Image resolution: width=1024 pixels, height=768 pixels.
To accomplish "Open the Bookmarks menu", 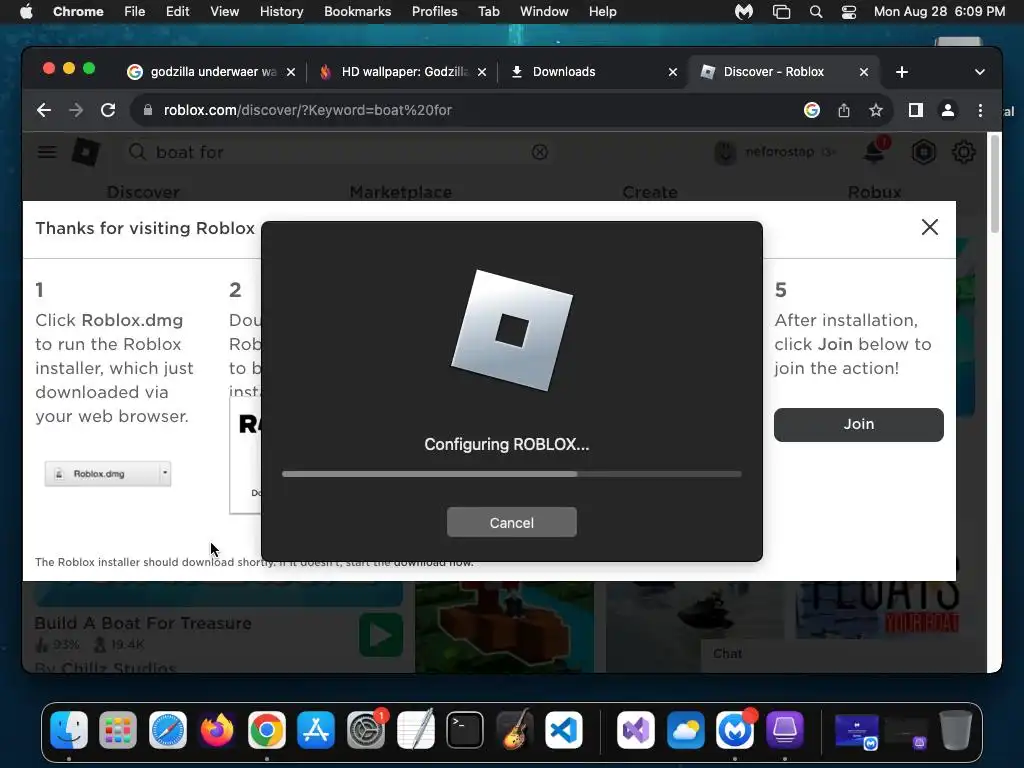I will 357,12.
